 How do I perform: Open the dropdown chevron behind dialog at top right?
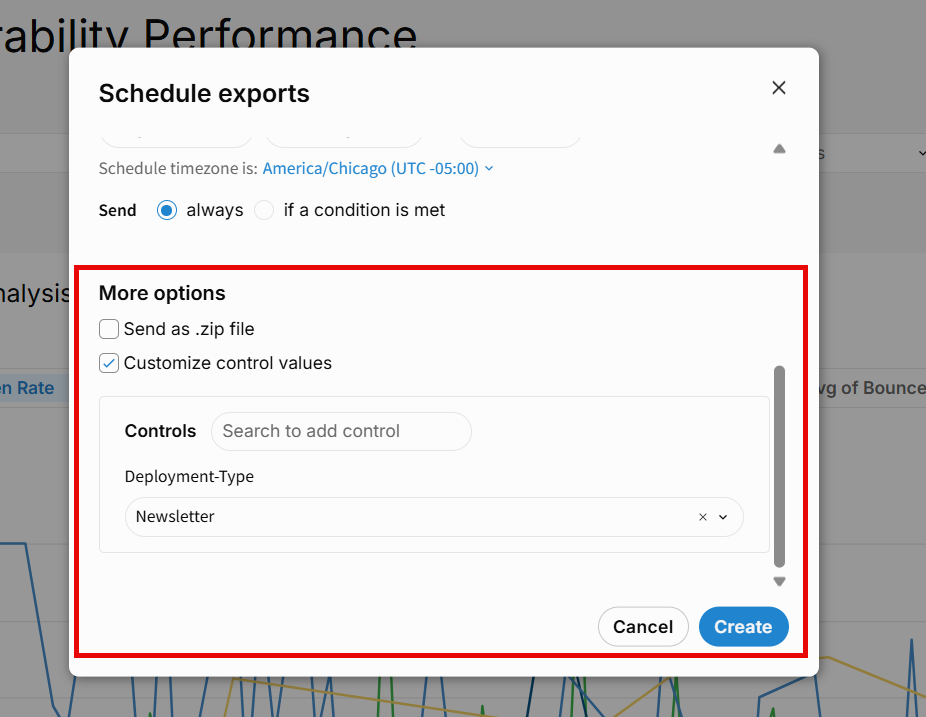921,153
